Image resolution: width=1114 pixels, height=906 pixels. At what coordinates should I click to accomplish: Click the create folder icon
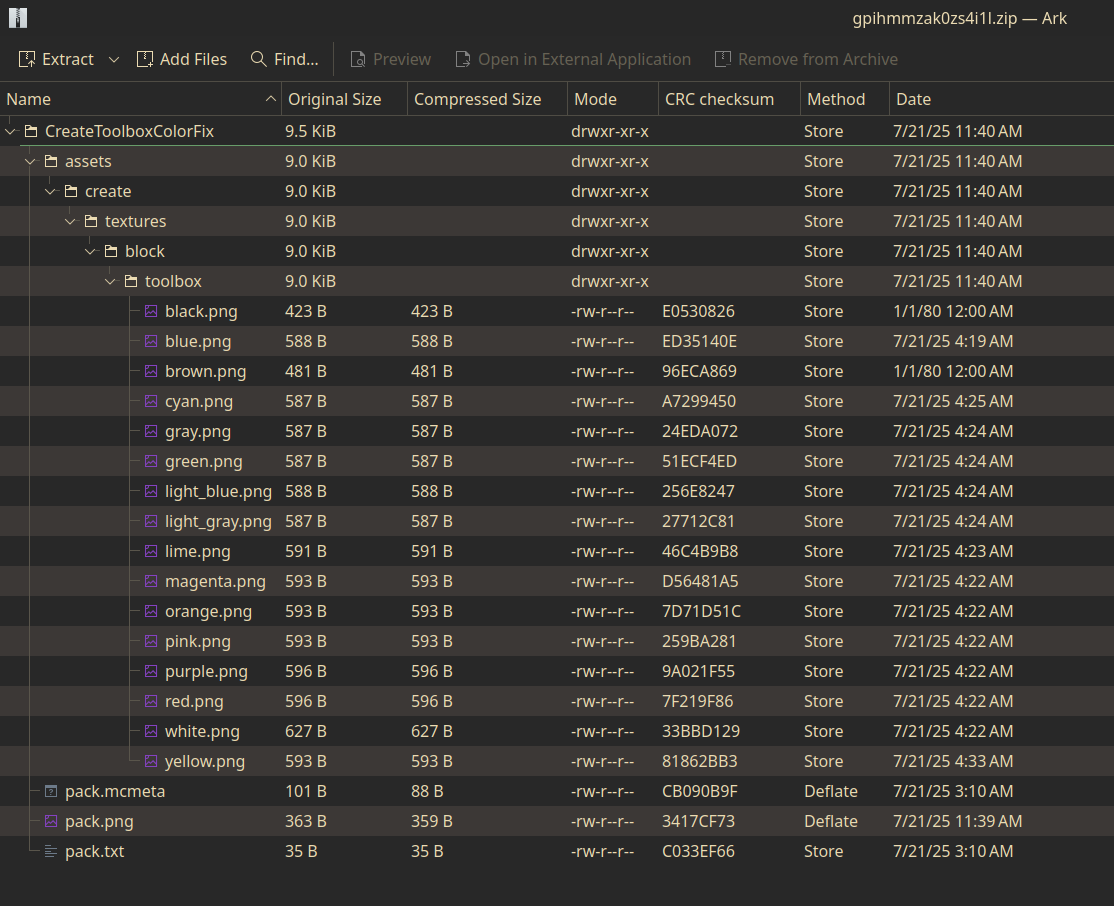pyautogui.click(x=70, y=191)
